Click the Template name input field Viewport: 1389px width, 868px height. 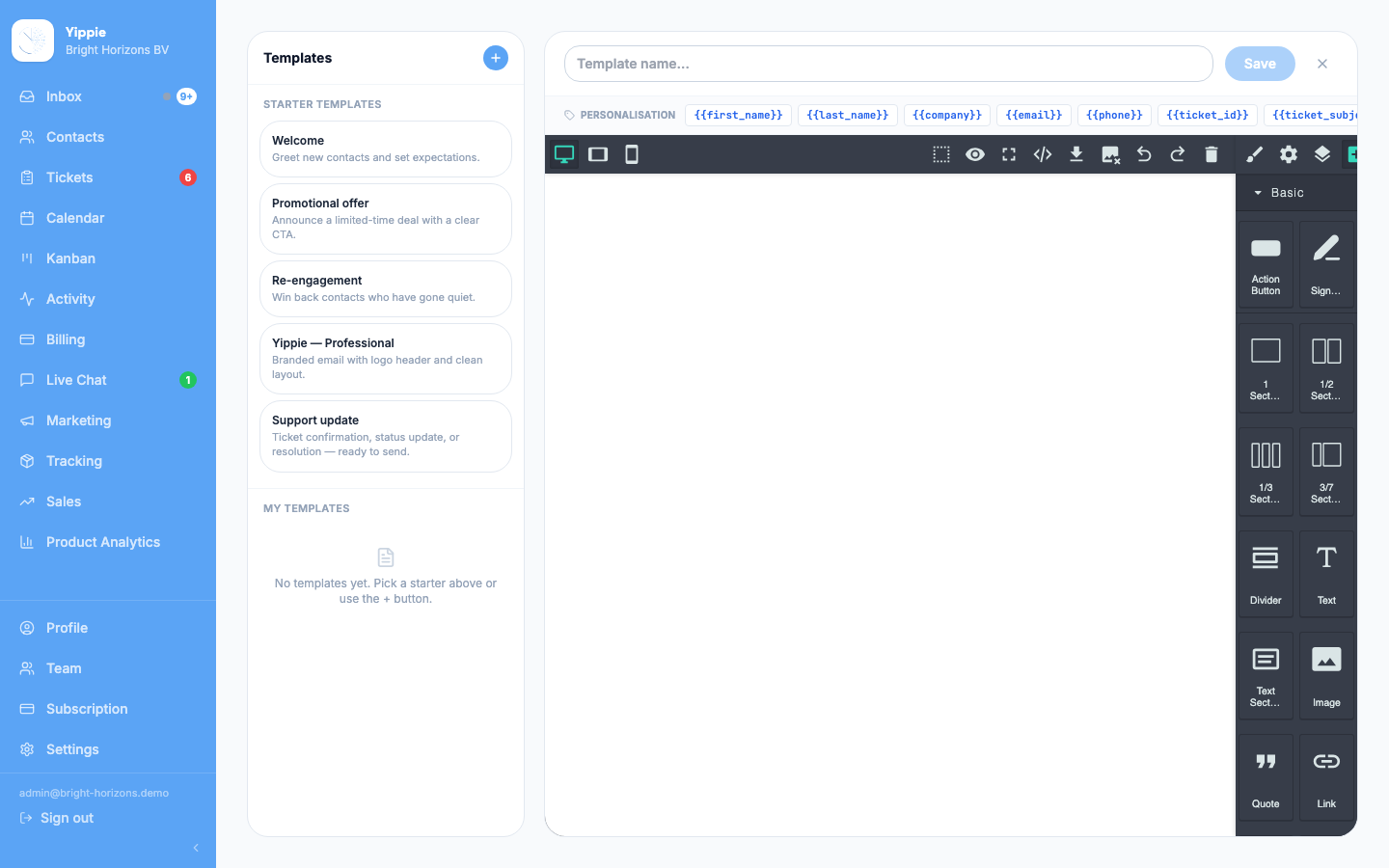tap(888, 64)
